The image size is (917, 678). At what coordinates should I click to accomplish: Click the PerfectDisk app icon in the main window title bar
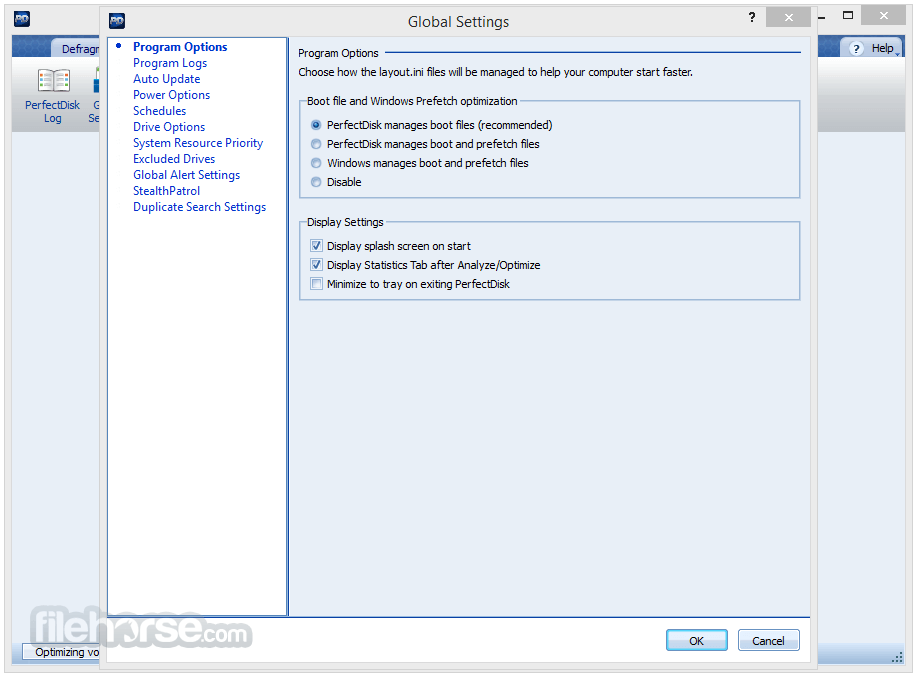22,19
